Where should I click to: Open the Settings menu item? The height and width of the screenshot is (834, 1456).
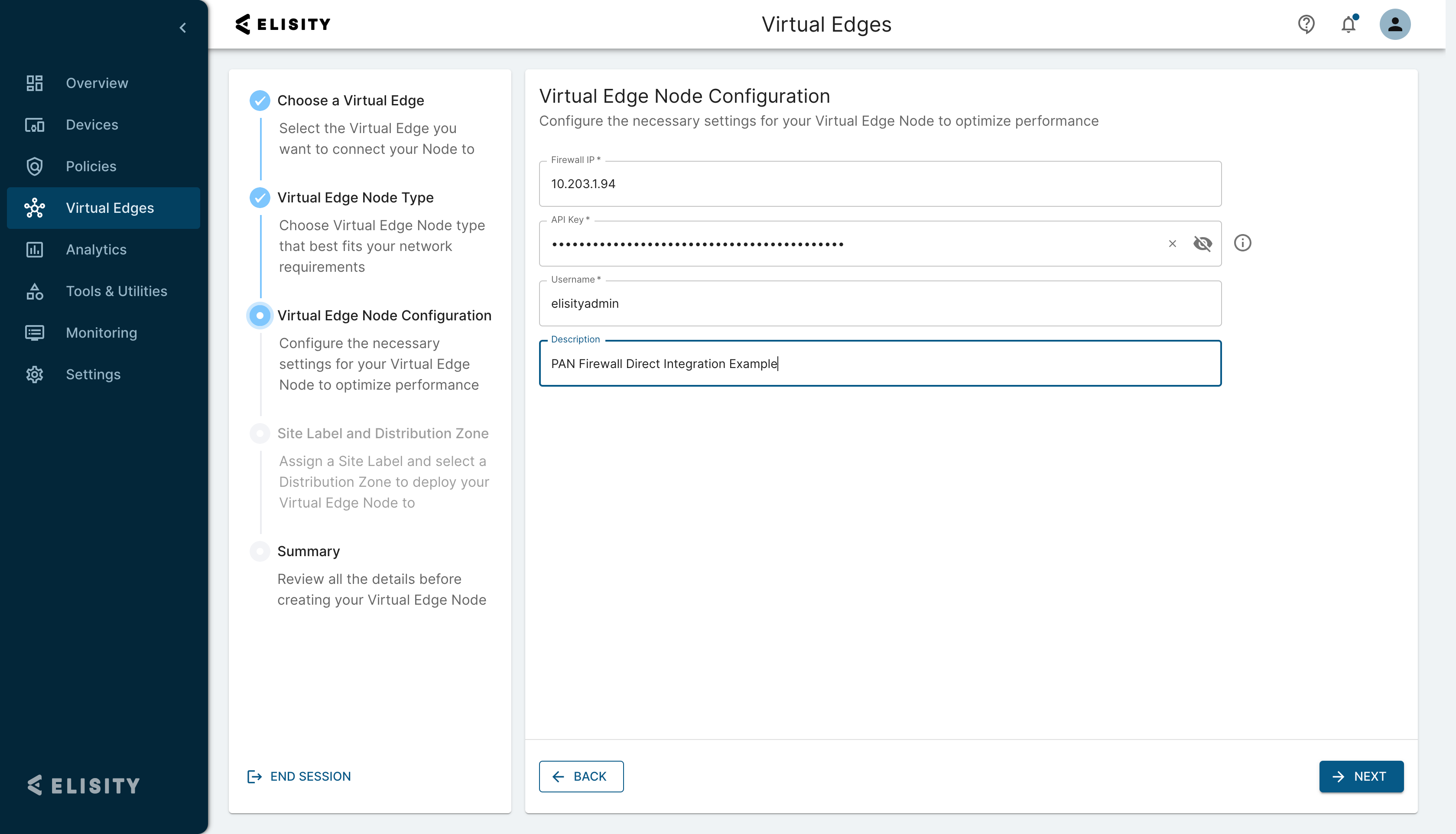103,375
